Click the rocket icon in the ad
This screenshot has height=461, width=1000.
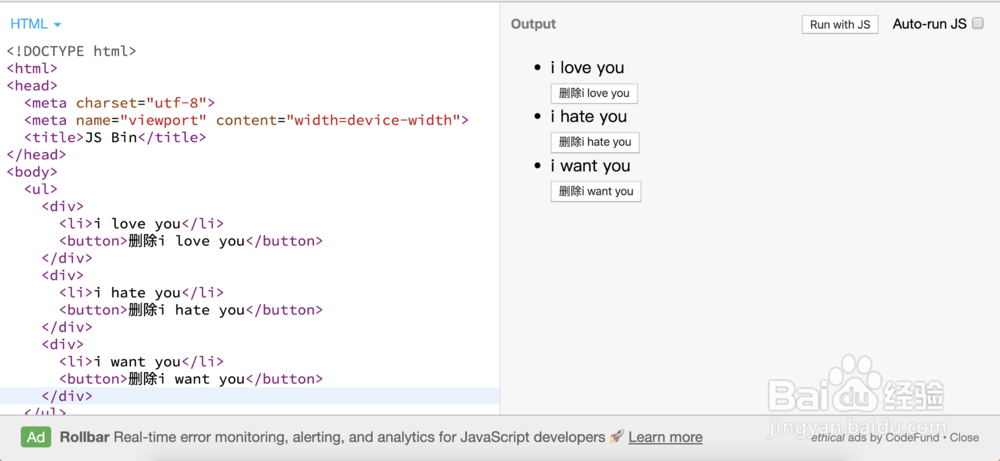[617, 437]
